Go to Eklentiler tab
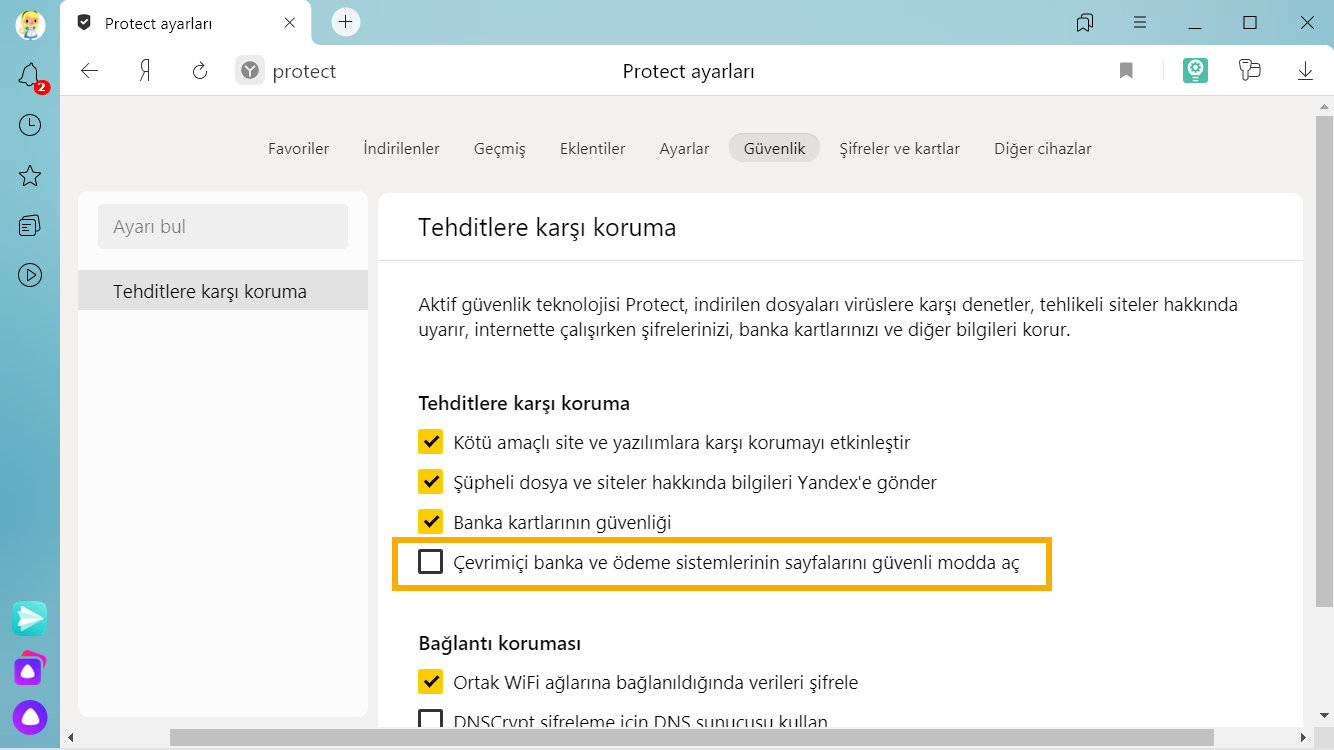Image resolution: width=1334 pixels, height=750 pixels. (x=592, y=148)
